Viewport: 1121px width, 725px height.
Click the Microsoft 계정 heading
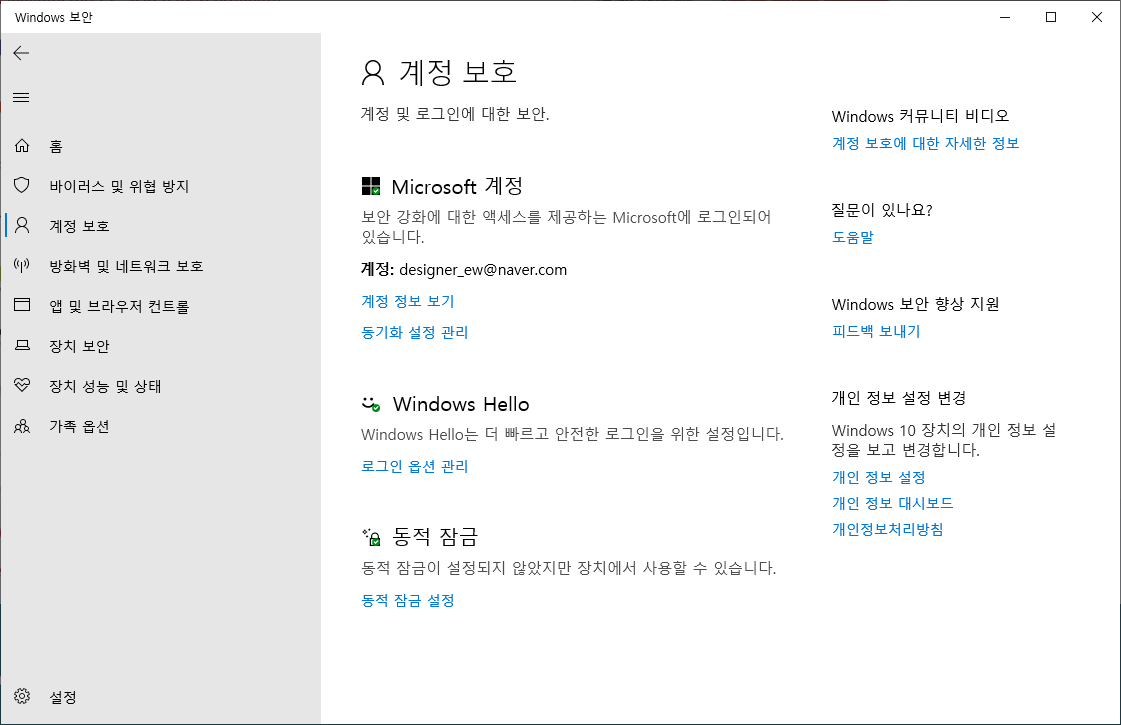coord(457,187)
